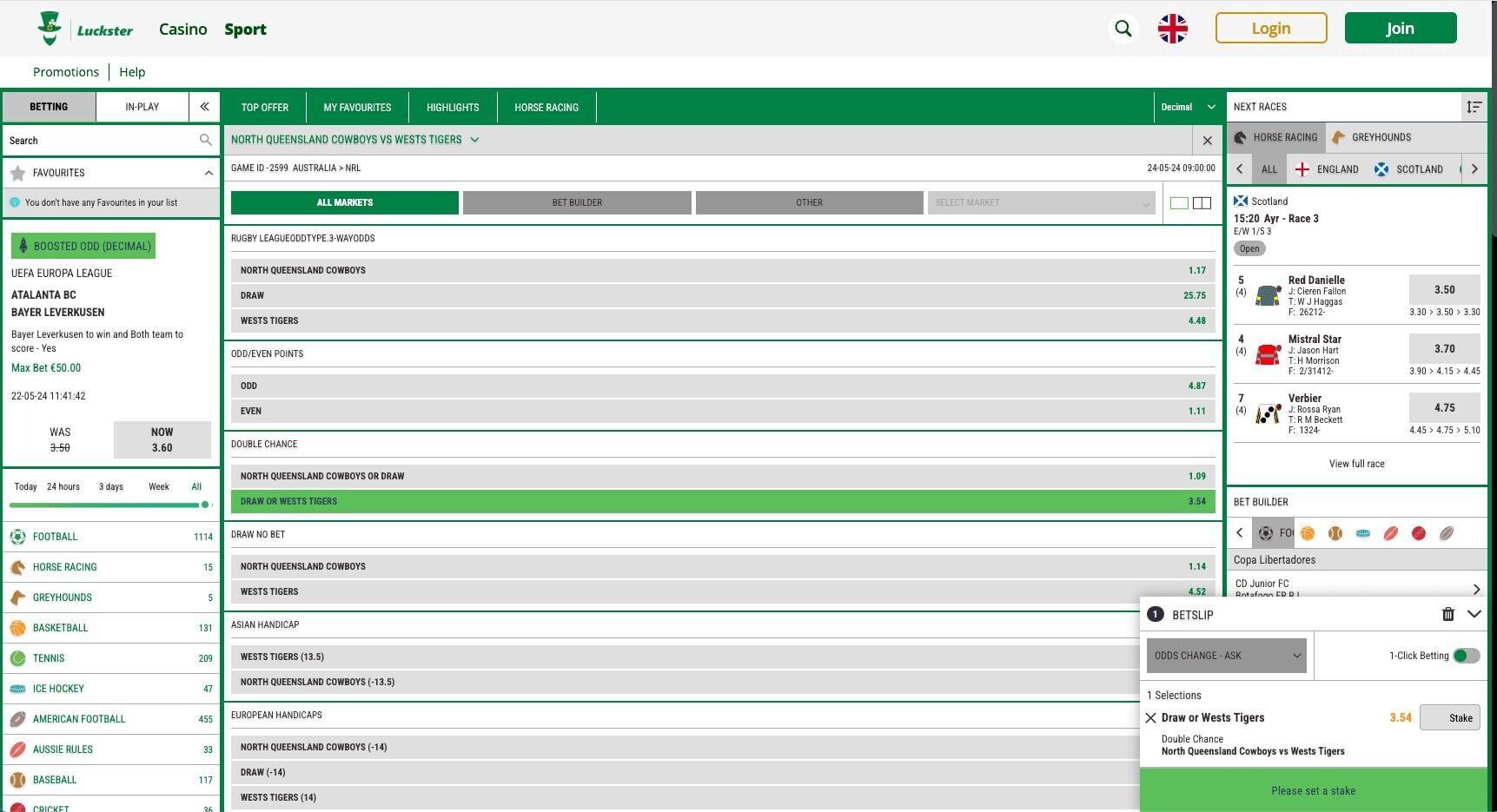Select the Greyhounds races tab
Screen dimensions: 1497x812
click(x=1373, y=137)
